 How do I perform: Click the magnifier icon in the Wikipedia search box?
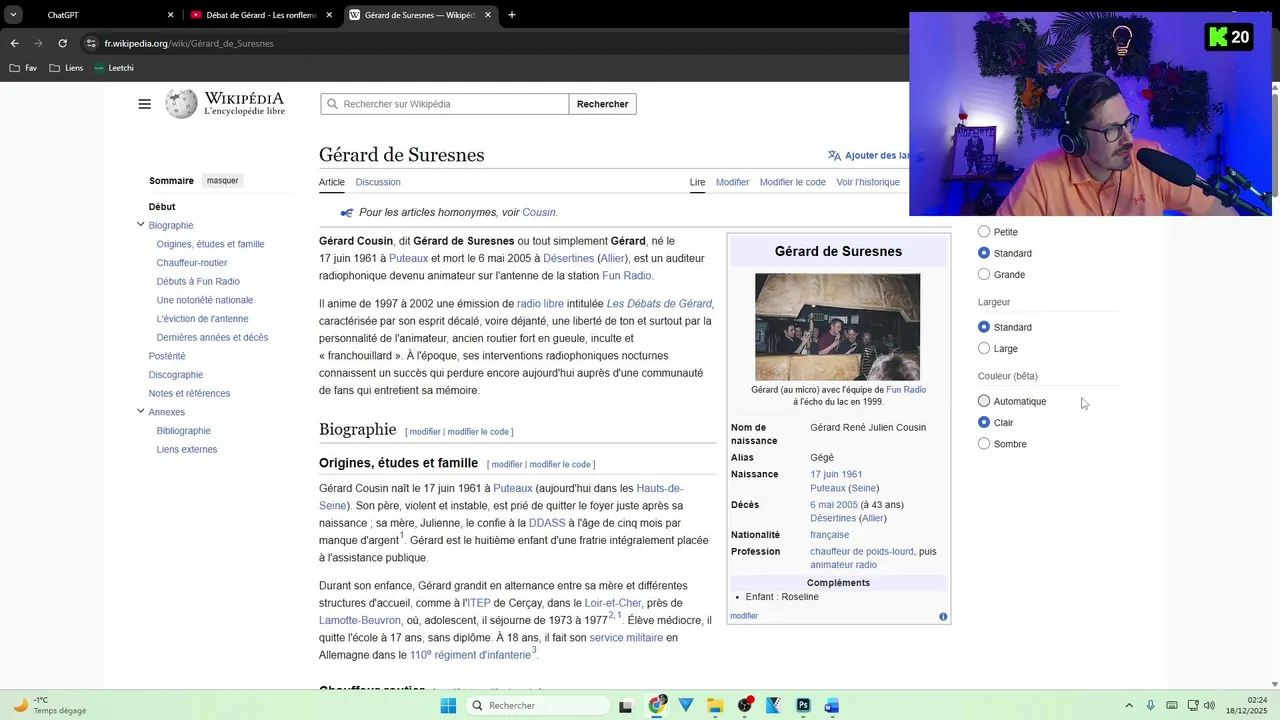(x=332, y=104)
